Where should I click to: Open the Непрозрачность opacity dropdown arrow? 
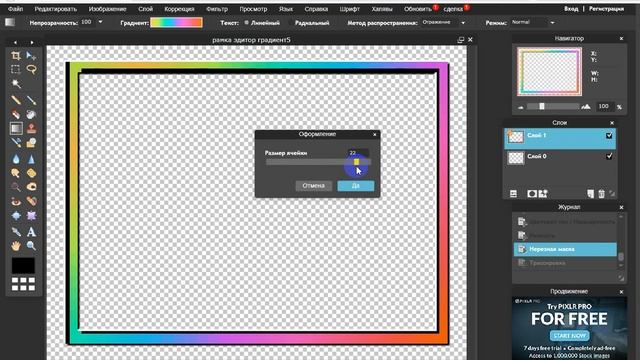100,22
